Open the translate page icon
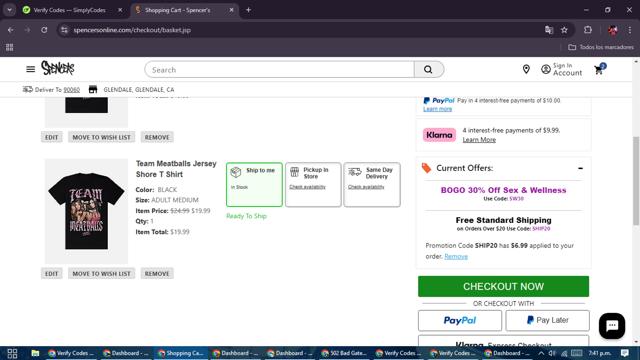Image resolution: width=640 pixels, height=360 pixels. [549, 30]
